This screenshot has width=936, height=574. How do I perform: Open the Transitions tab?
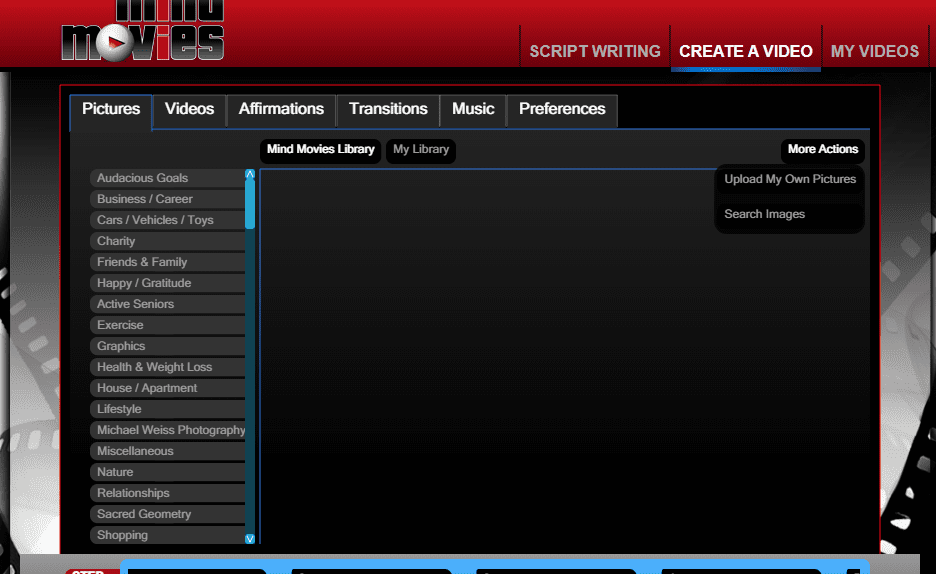pos(388,110)
